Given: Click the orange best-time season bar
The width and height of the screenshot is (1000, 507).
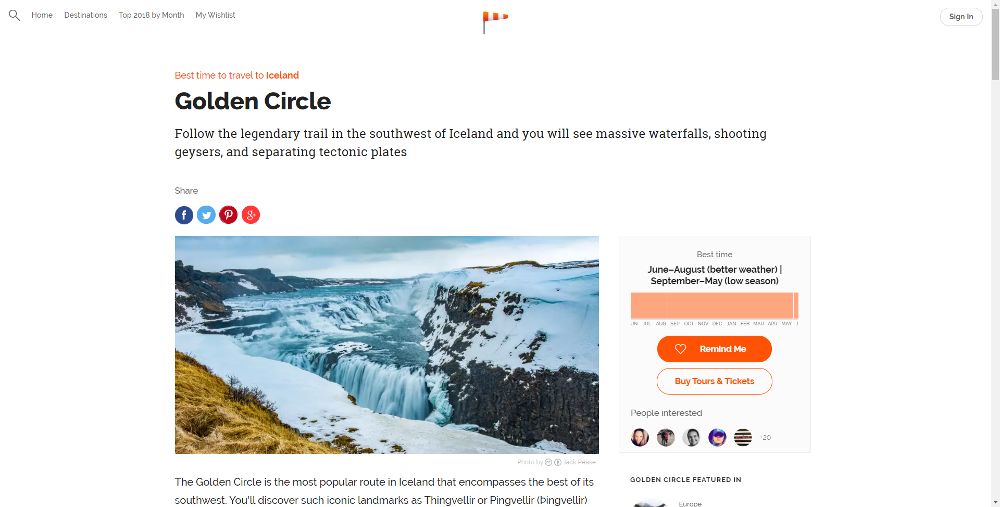Looking at the screenshot, I should click(x=714, y=305).
